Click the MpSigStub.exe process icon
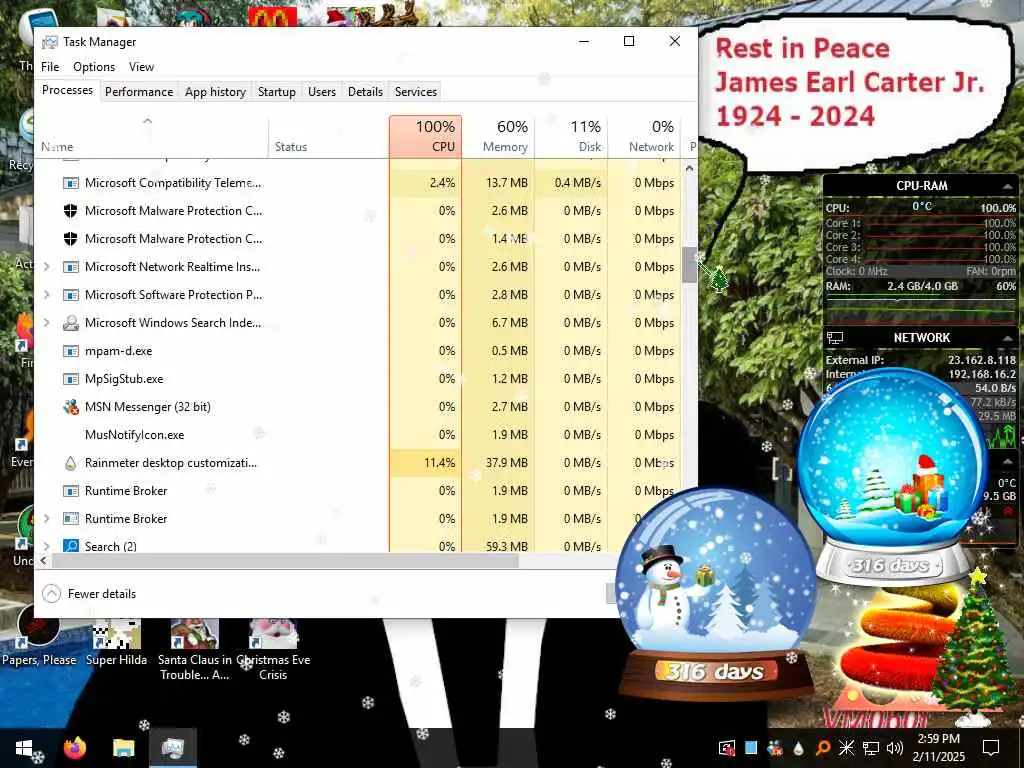The width and height of the screenshot is (1024, 768). 71,379
